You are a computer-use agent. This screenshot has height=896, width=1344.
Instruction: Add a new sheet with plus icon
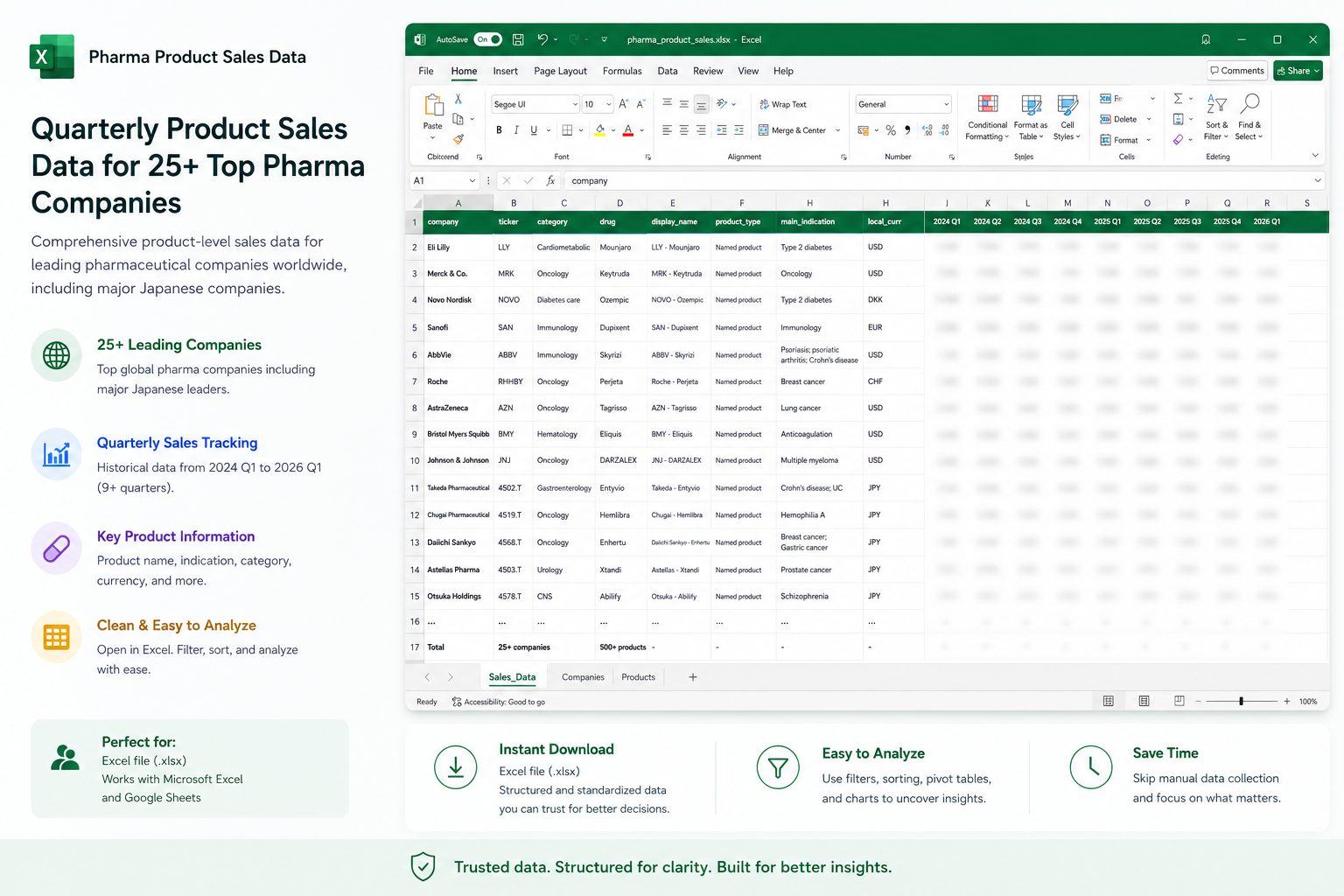[693, 677]
